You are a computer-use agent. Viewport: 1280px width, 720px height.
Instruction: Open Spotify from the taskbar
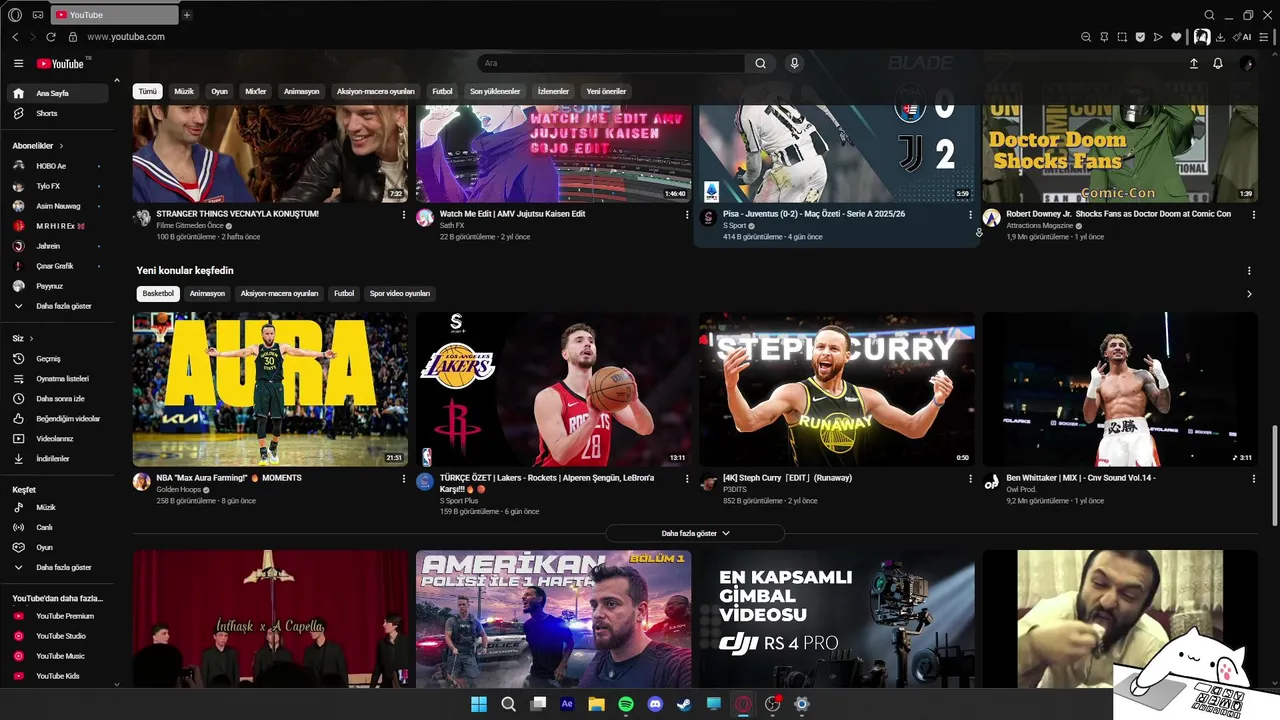pyautogui.click(x=625, y=704)
